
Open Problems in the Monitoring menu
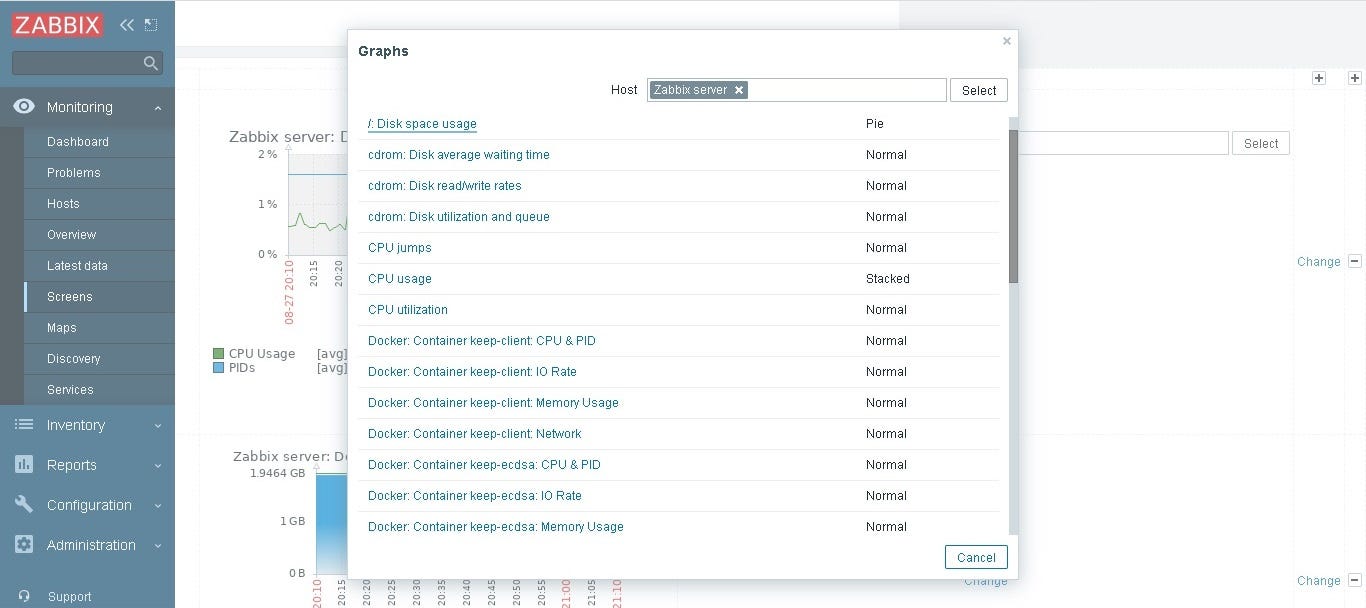74,173
